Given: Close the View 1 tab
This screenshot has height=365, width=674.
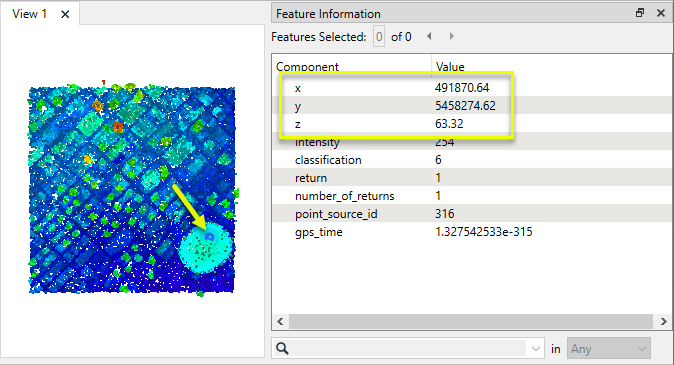Looking at the screenshot, I should [65, 14].
